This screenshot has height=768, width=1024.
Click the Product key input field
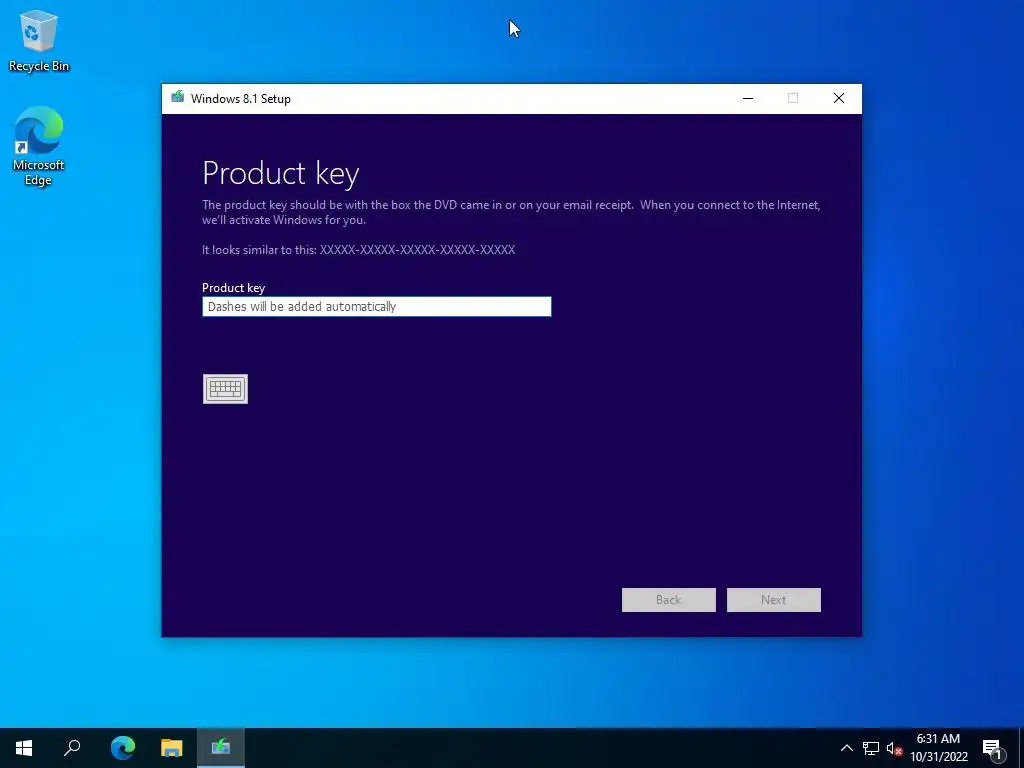click(377, 307)
